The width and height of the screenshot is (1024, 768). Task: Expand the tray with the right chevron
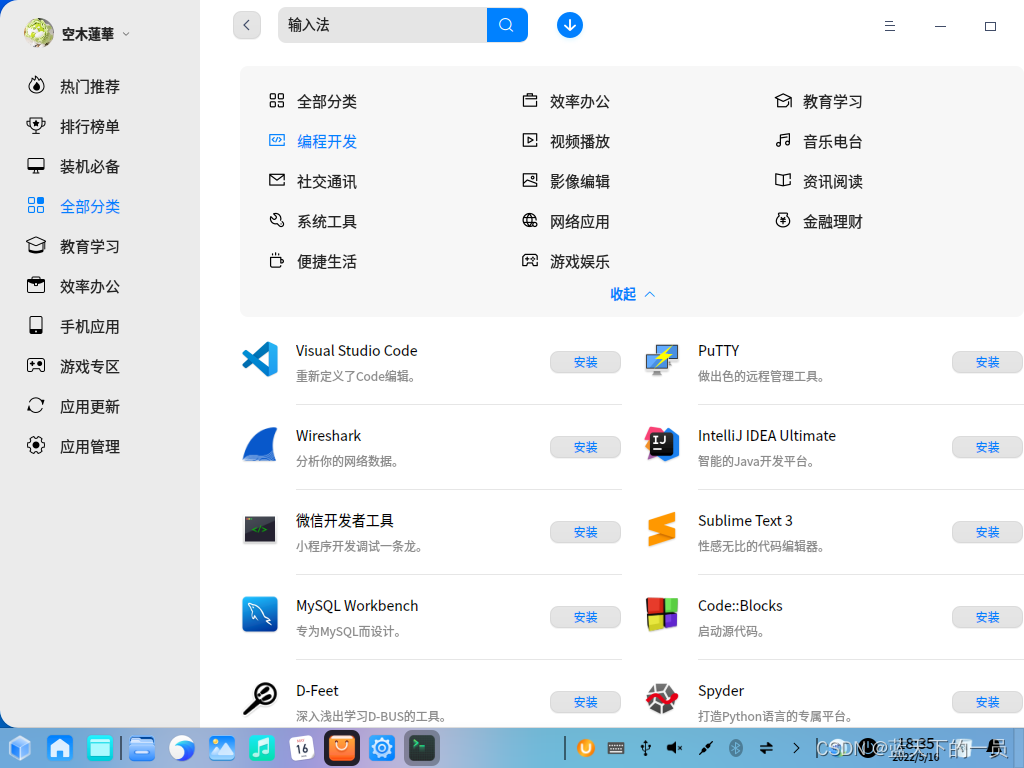796,748
